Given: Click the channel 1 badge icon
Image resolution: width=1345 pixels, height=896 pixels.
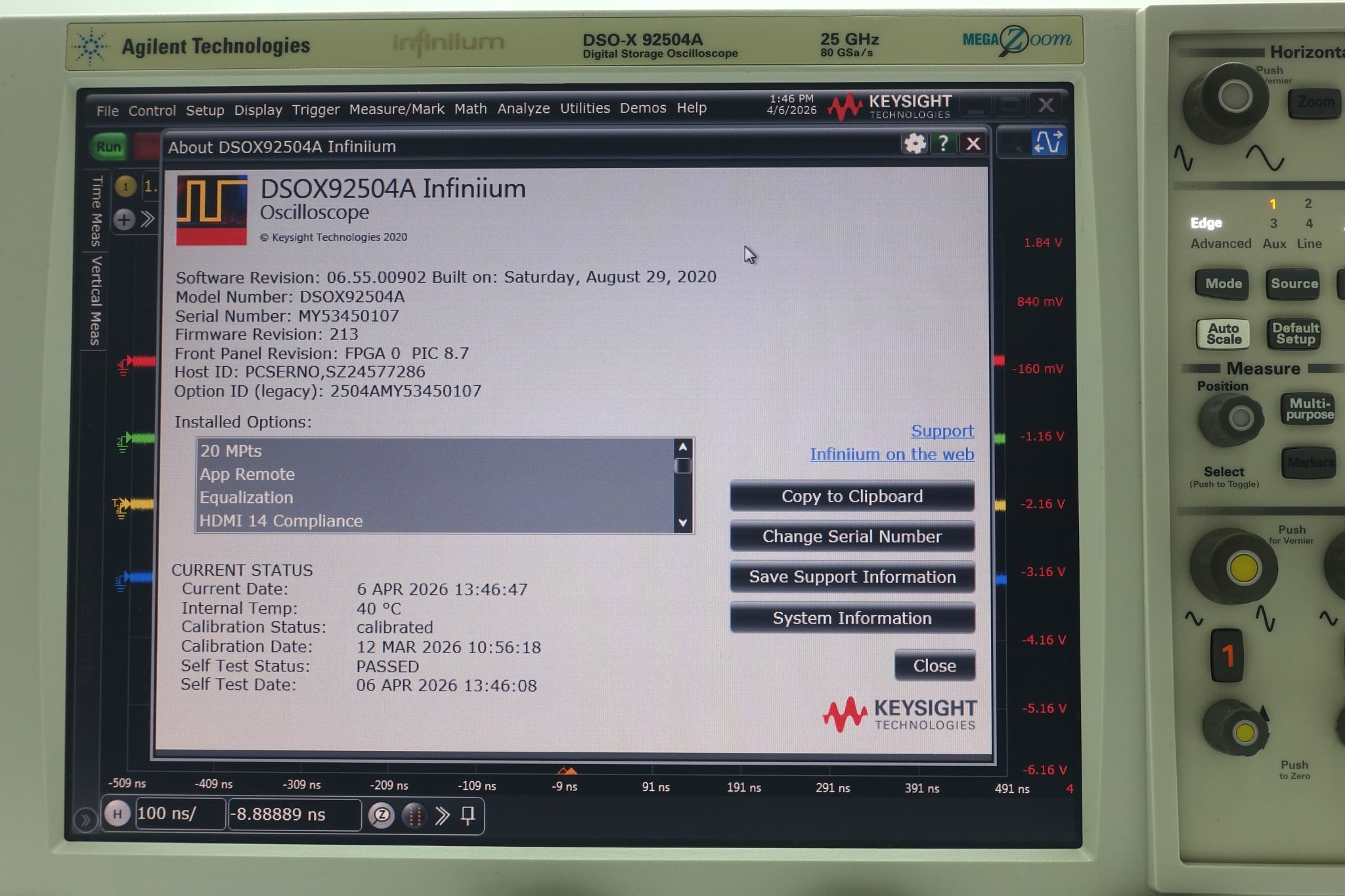Looking at the screenshot, I should point(125,186).
